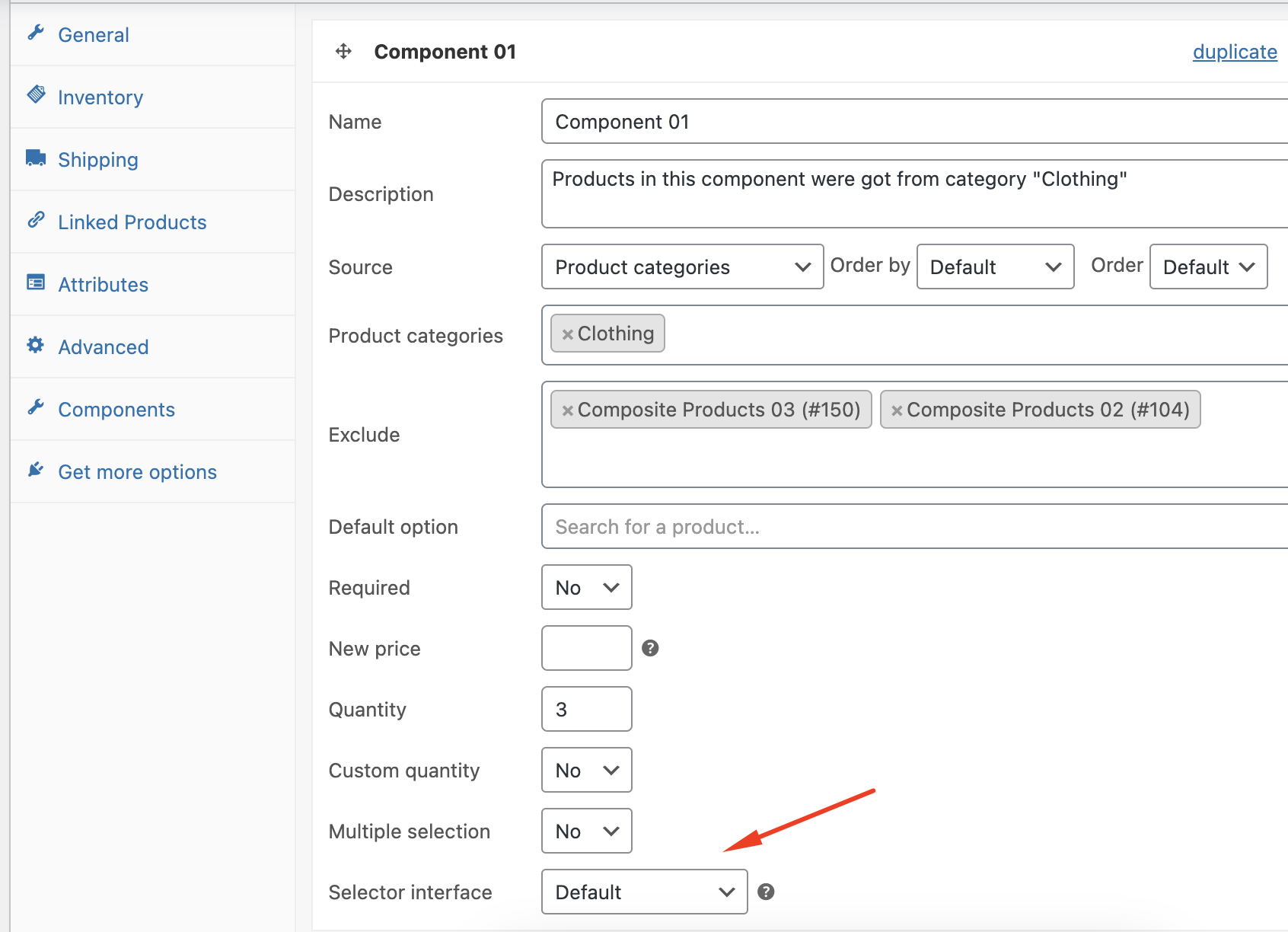Click the gear icon next to Advanced
The image size is (1288, 932).
36,345
